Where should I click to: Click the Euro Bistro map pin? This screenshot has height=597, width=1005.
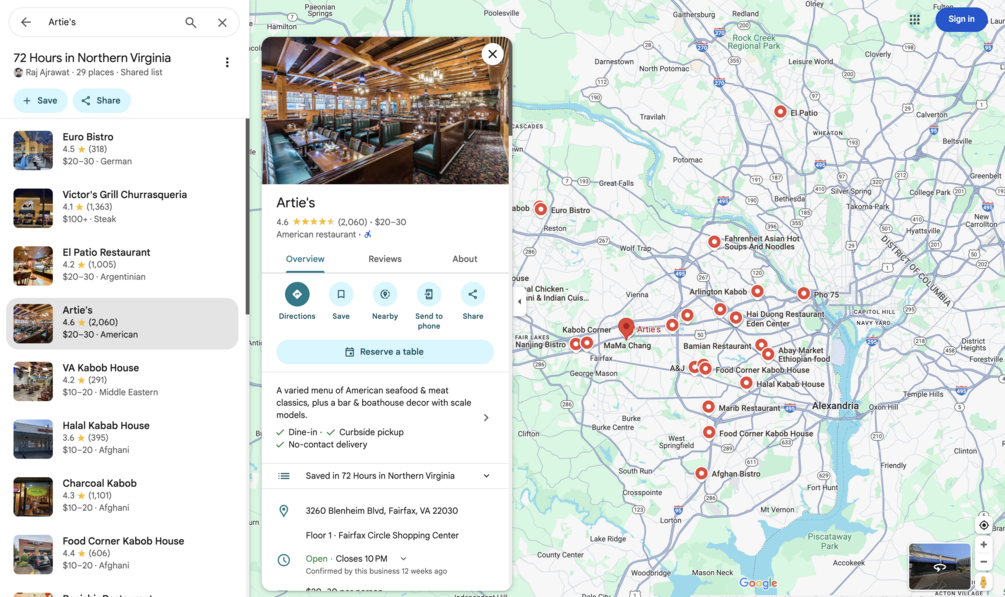(x=540, y=209)
